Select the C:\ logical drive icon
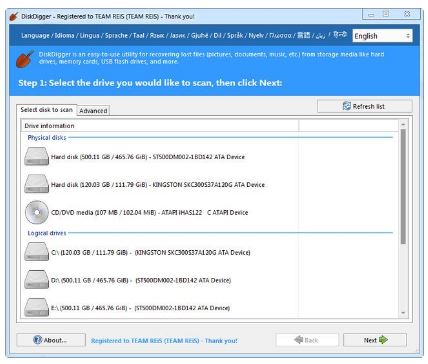428x364 pixels. click(x=37, y=252)
